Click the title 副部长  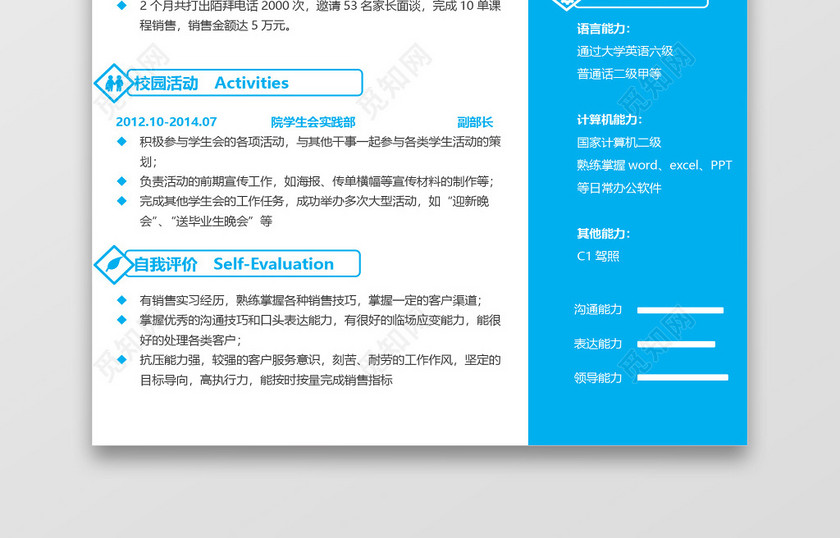click(x=475, y=122)
